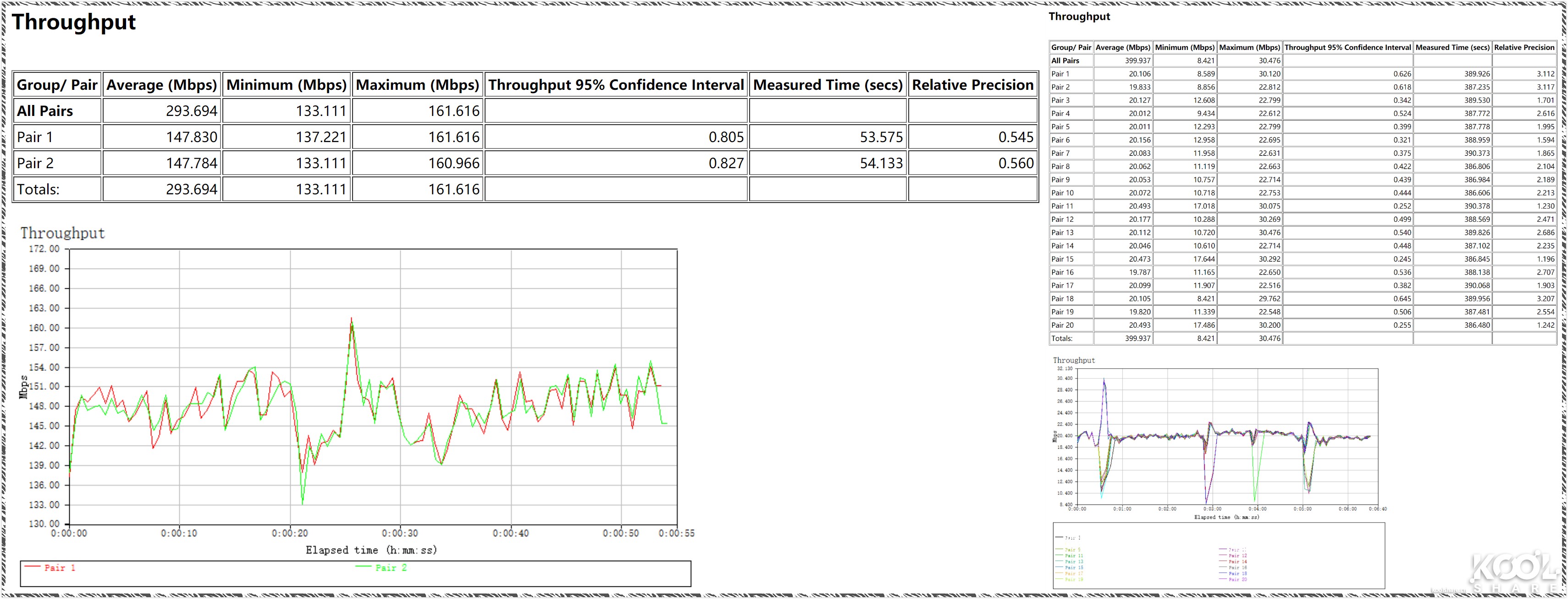The height and width of the screenshot is (599, 1568).
Task: Click the small 'Throughput' heading on right
Action: [x=1079, y=16]
